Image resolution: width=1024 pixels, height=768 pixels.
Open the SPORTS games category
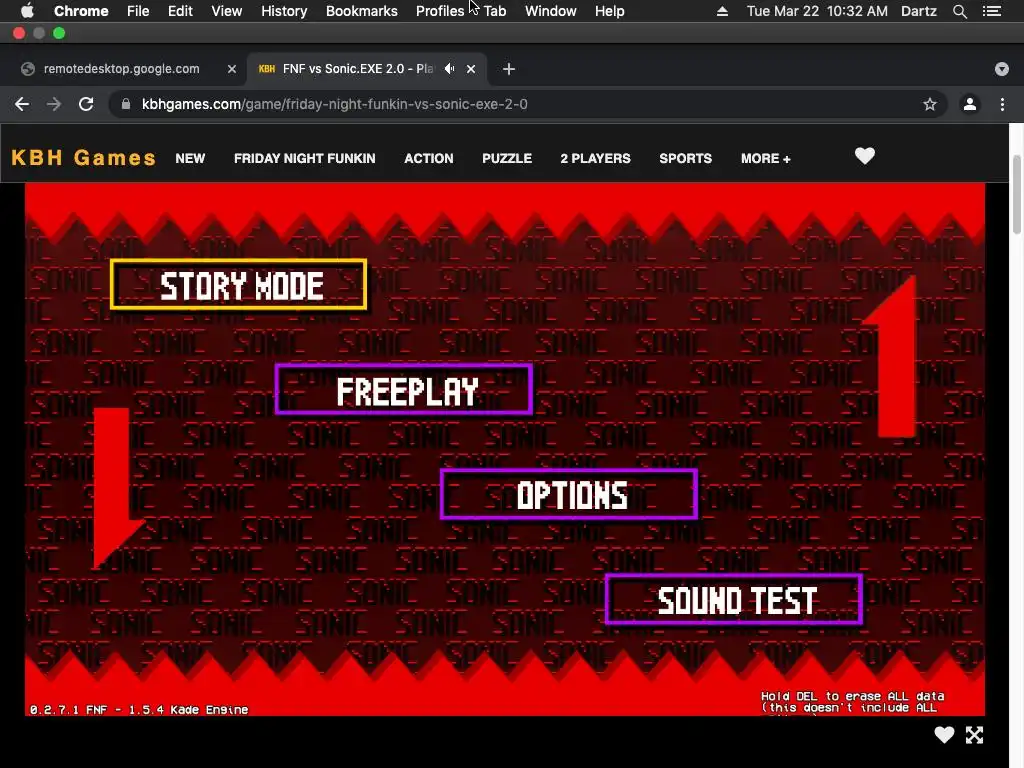coord(685,158)
